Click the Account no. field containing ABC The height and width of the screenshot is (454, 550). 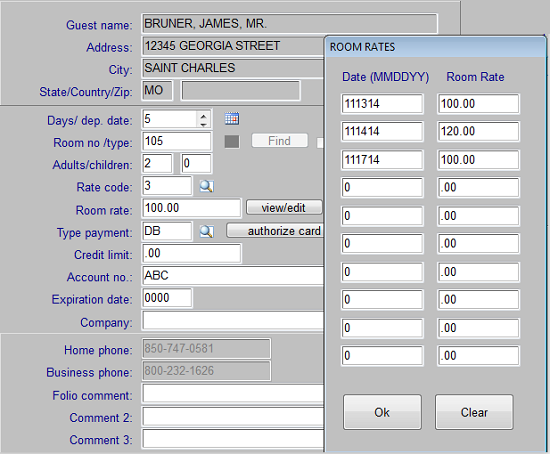pos(233,276)
